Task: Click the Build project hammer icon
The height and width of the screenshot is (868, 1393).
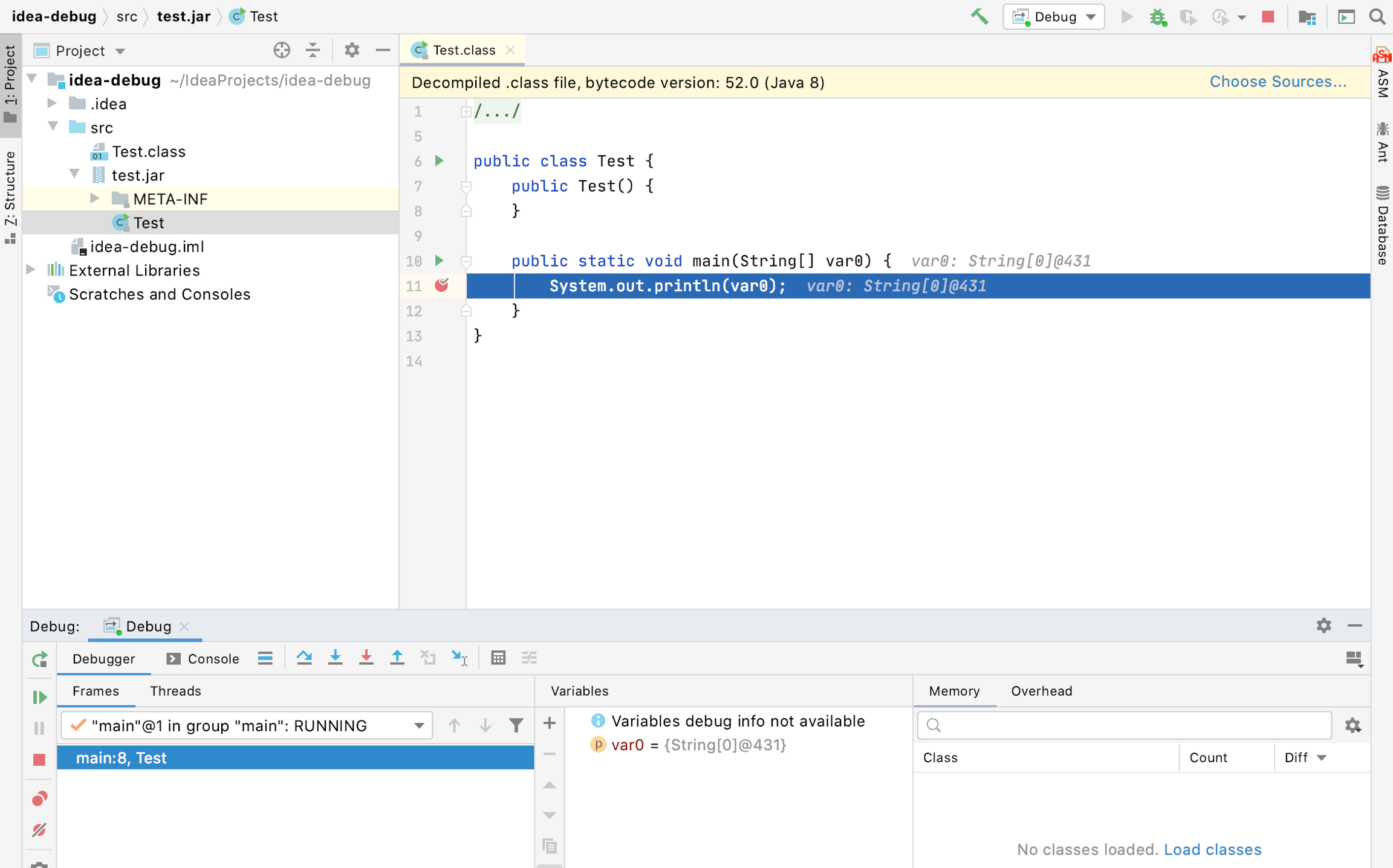Action: pos(979,16)
